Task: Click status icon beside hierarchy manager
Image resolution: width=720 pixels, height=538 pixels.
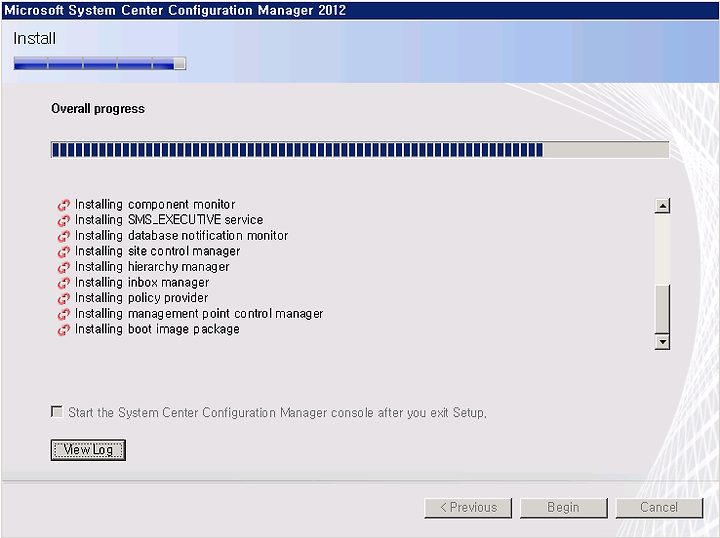Action: tap(63, 267)
